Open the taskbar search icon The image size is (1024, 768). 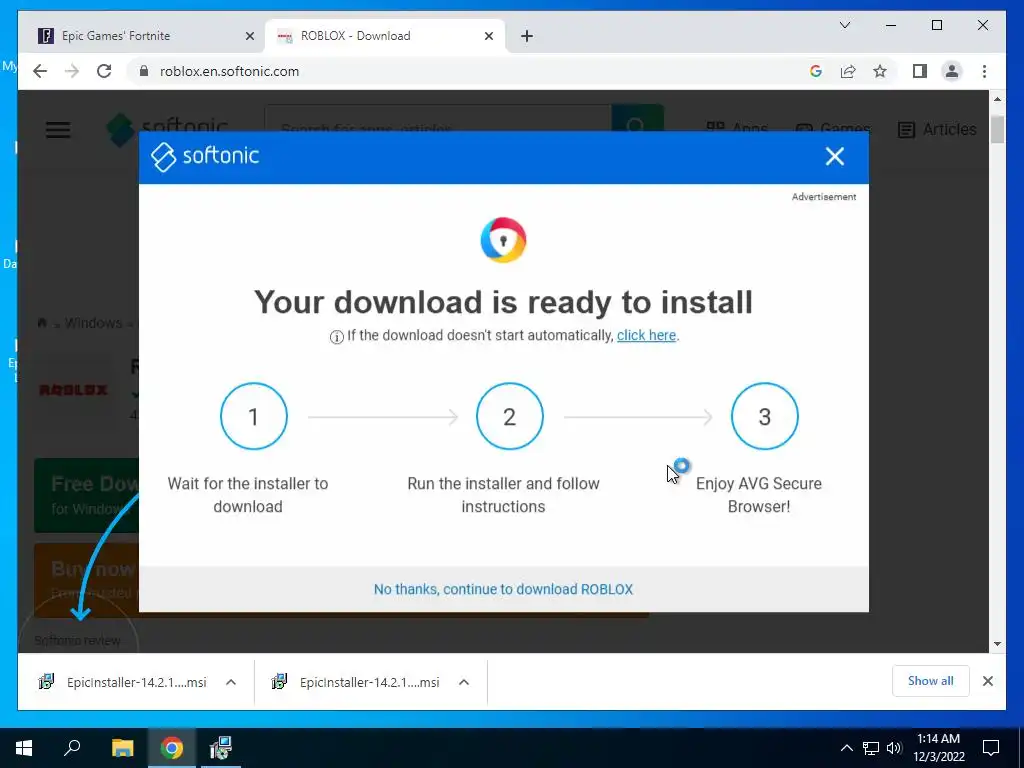pos(72,747)
